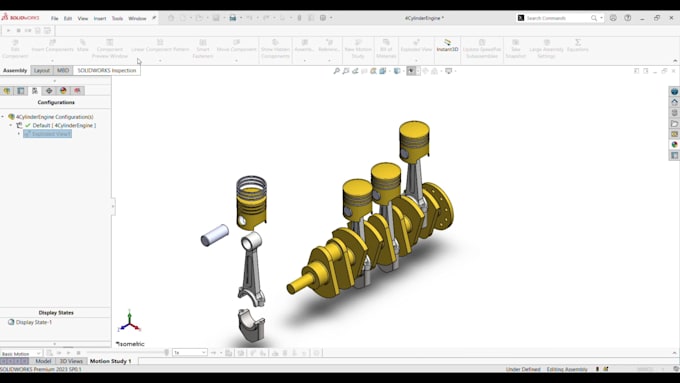Screen dimensions: 680x383
Task: Collapse the ribbon with the chevron
Action: 675,61
